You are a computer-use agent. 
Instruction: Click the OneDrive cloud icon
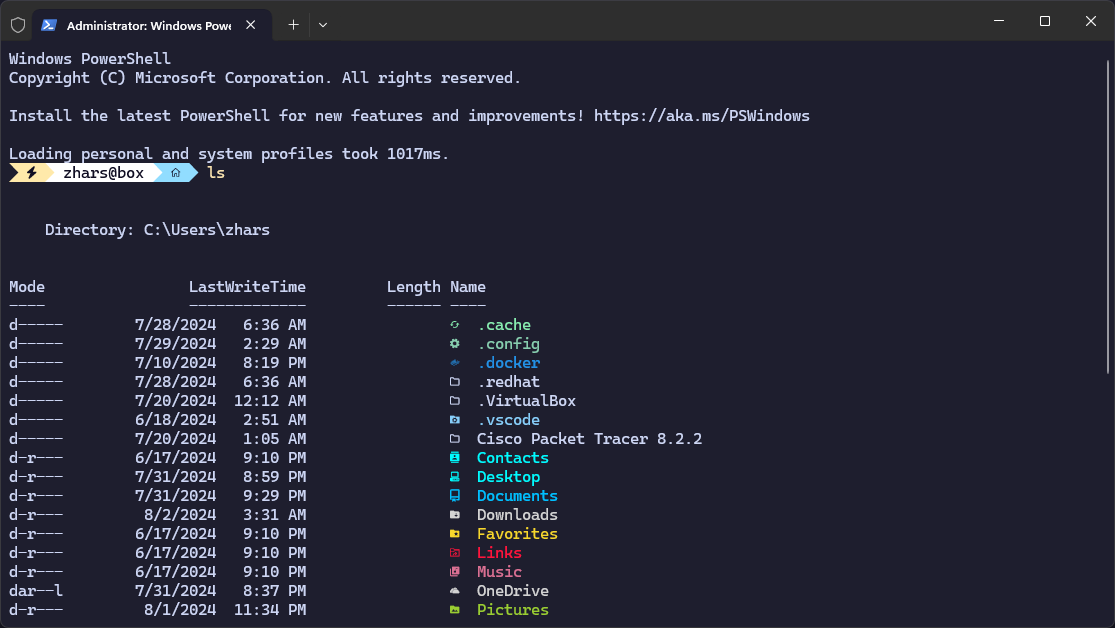point(455,590)
